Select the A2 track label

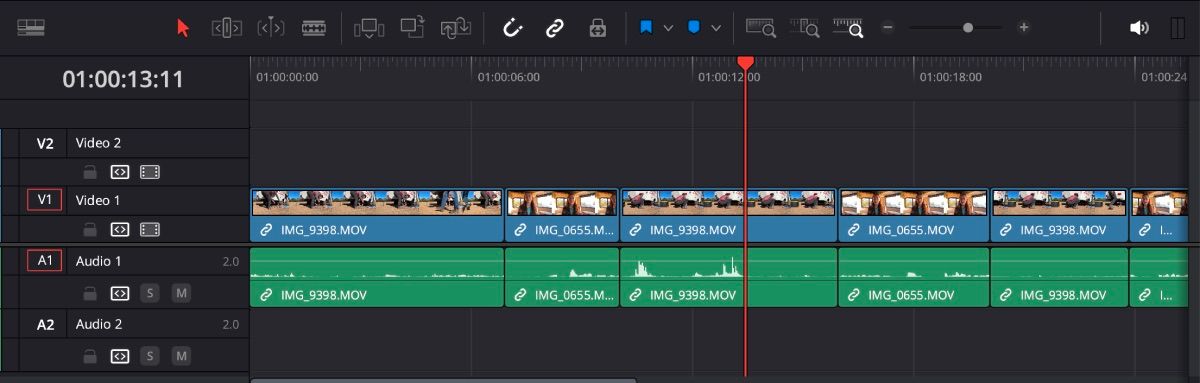tap(45, 324)
